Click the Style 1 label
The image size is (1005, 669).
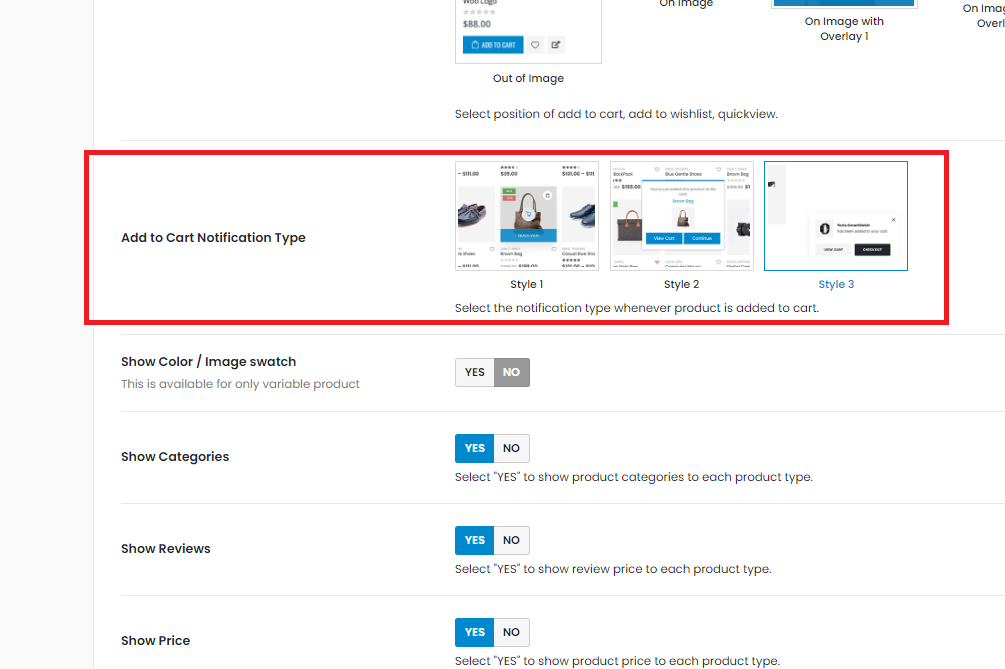click(x=527, y=285)
